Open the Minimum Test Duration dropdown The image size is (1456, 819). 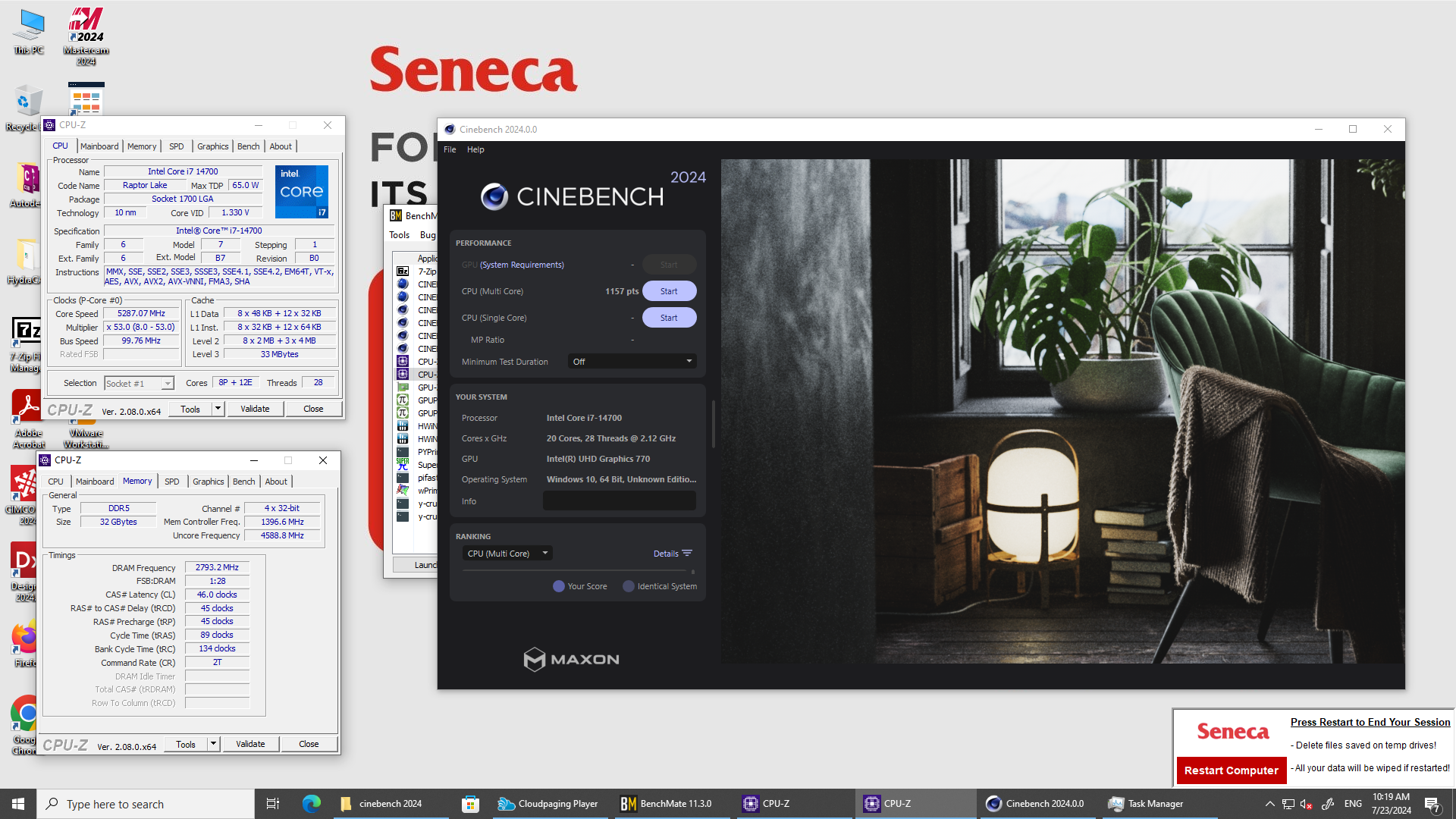pyautogui.click(x=632, y=362)
